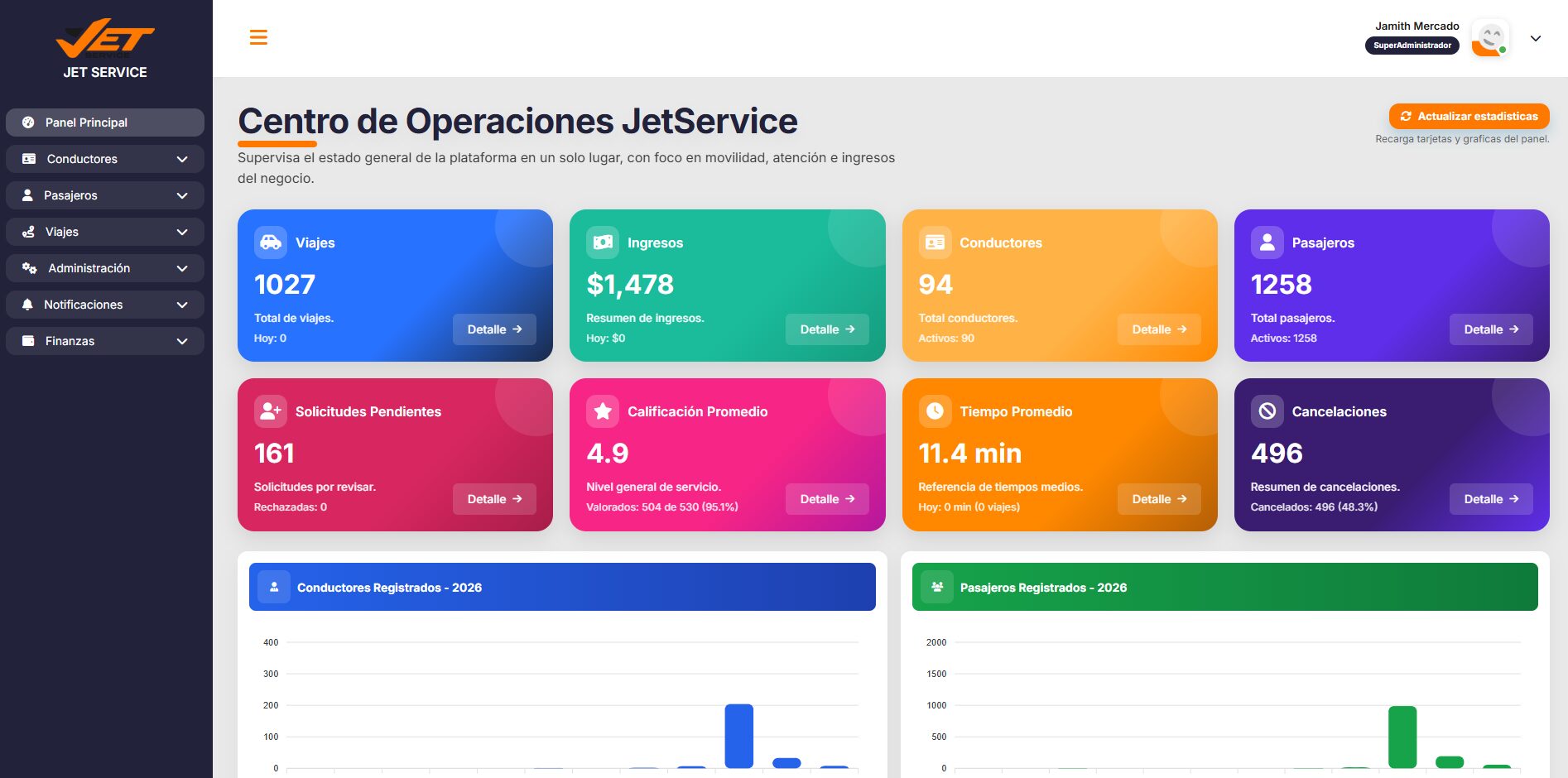Click the Viajes route sidebar icon

pyautogui.click(x=28, y=232)
